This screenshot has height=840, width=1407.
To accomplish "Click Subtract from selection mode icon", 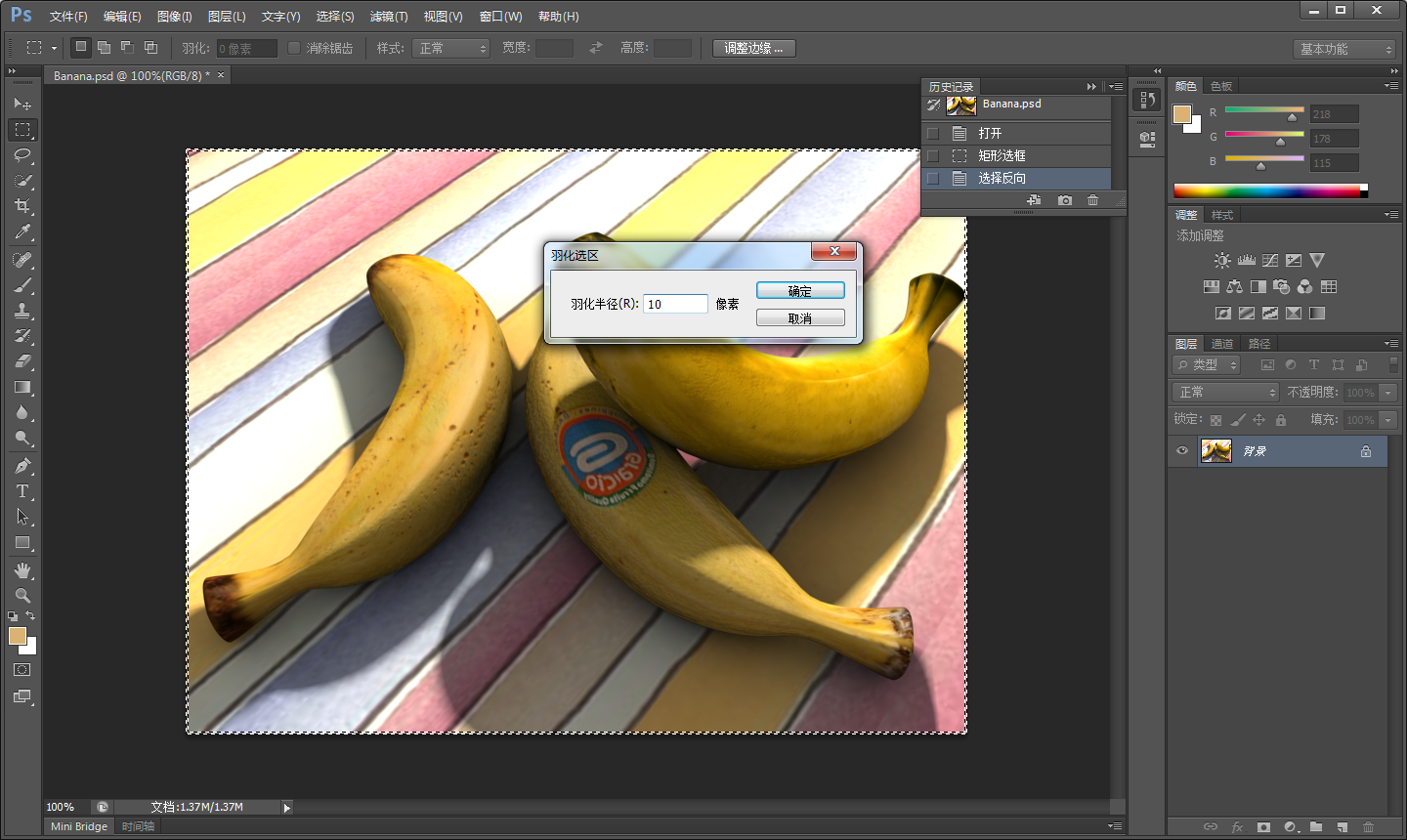I will (127, 47).
